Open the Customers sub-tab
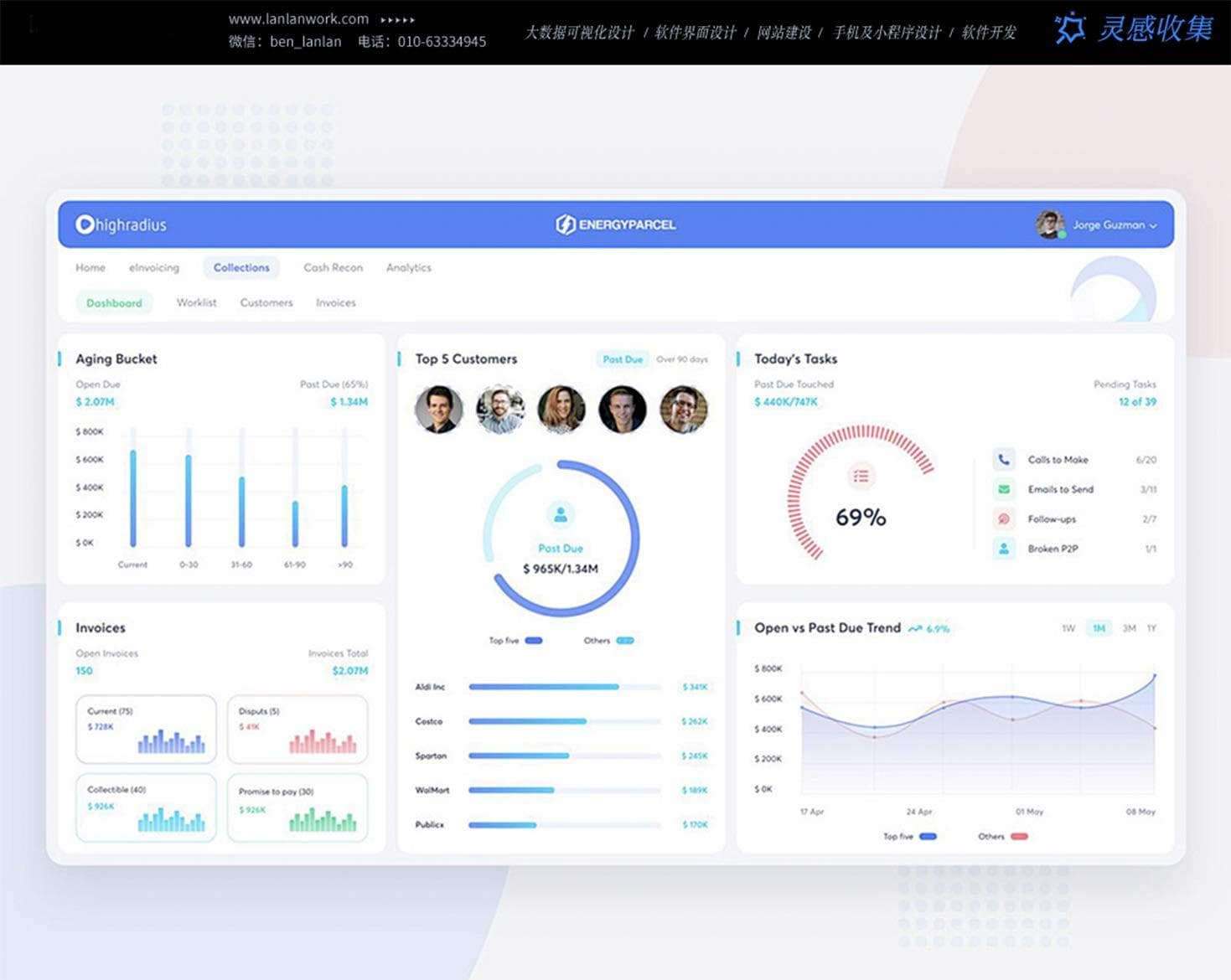This screenshot has width=1231, height=980. coord(266,303)
